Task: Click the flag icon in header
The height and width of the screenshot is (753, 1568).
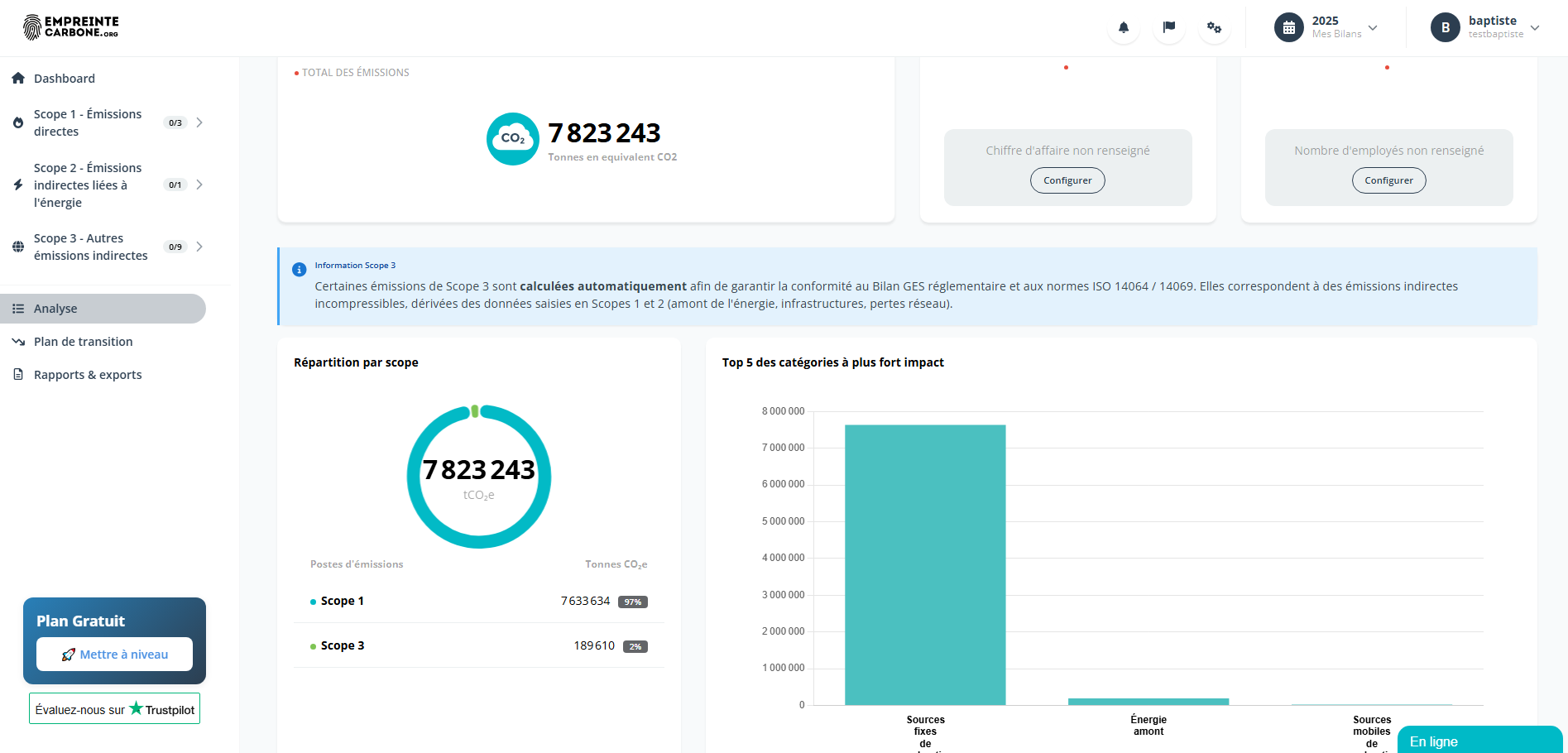Action: coord(1168,27)
